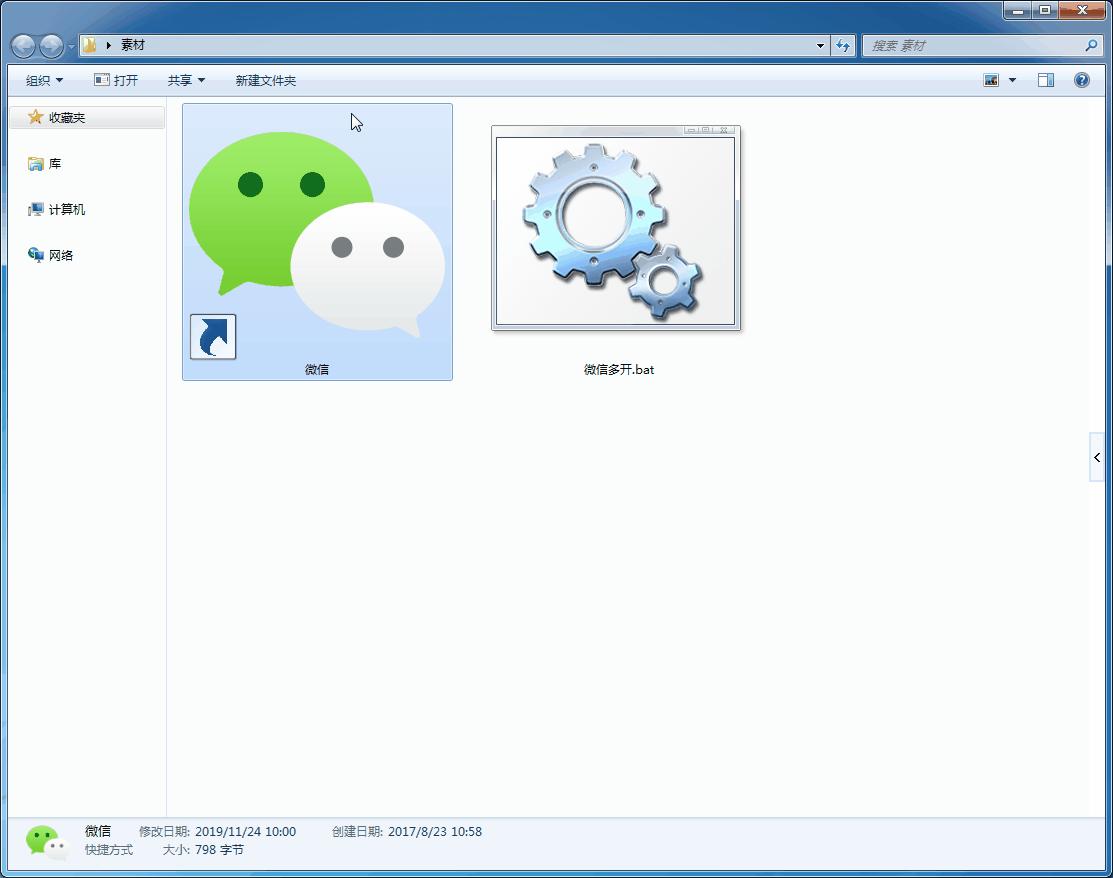Open 收藏夹 in the navigation pane
1113x878 pixels.
pyautogui.click(x=66, y=117)
